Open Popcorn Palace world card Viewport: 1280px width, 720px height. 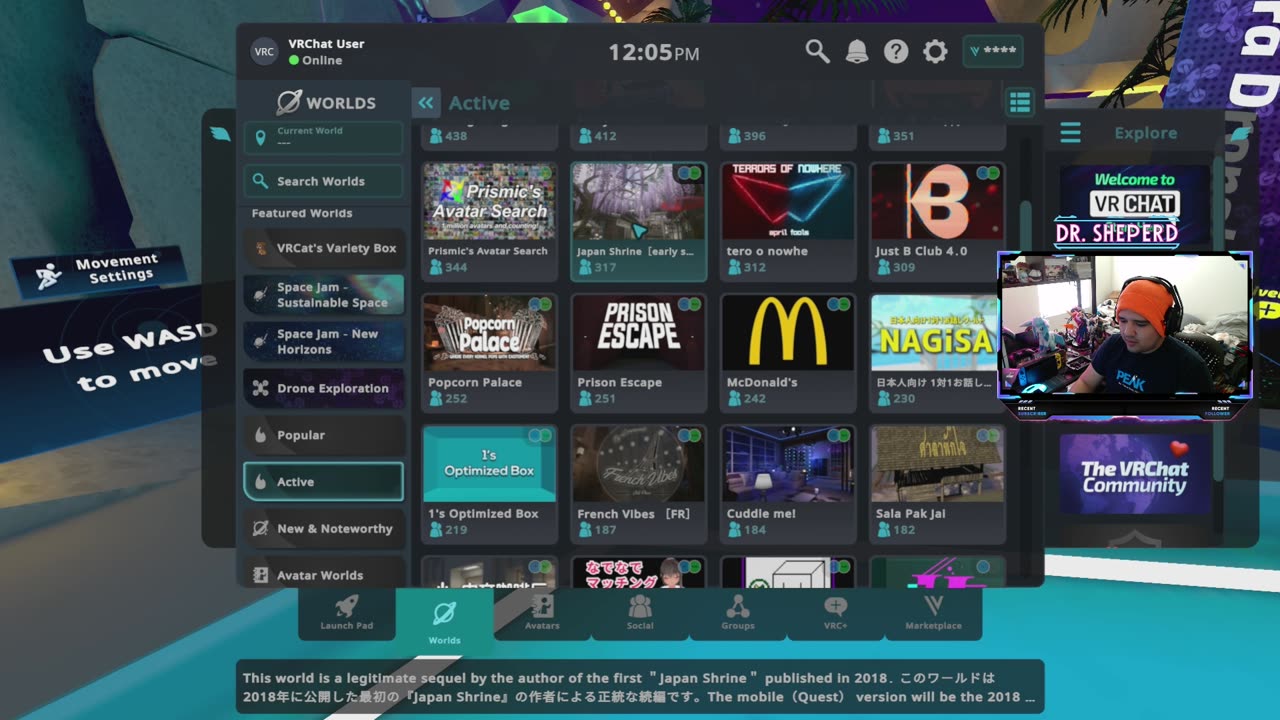(x=489, y=352)
